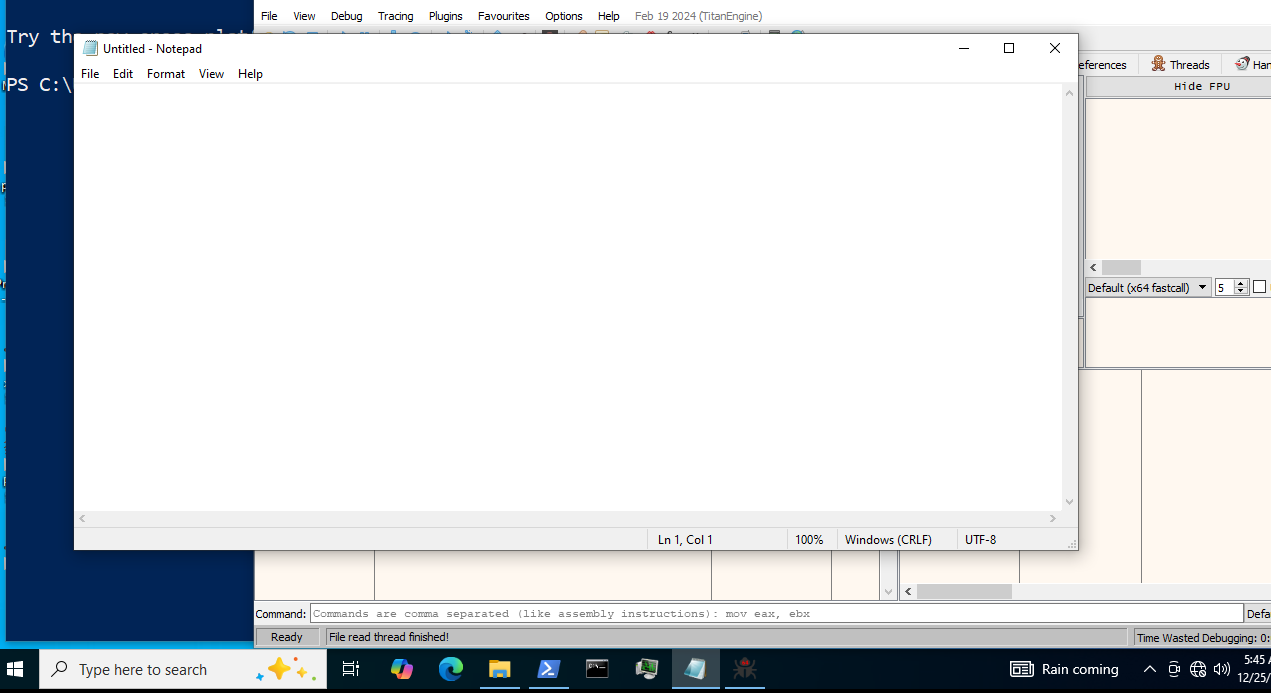
Task: Launch the Copilot icon in taskbar
Action: pyautogui.click(x=402, y=669)
